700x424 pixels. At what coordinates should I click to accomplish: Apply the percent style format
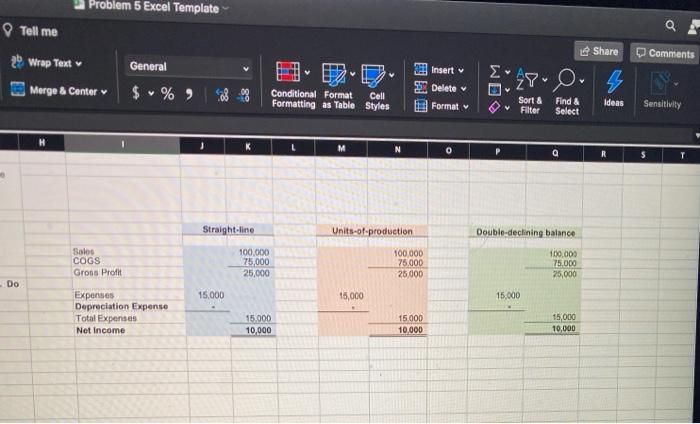coord(167,93)
